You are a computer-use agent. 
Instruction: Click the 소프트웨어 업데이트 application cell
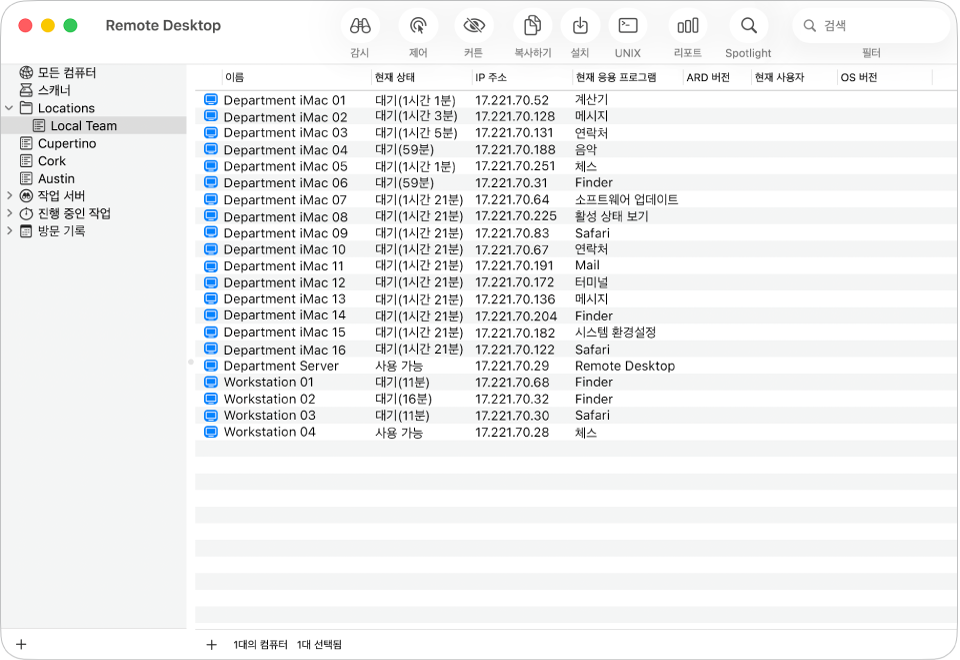(626, 200)
